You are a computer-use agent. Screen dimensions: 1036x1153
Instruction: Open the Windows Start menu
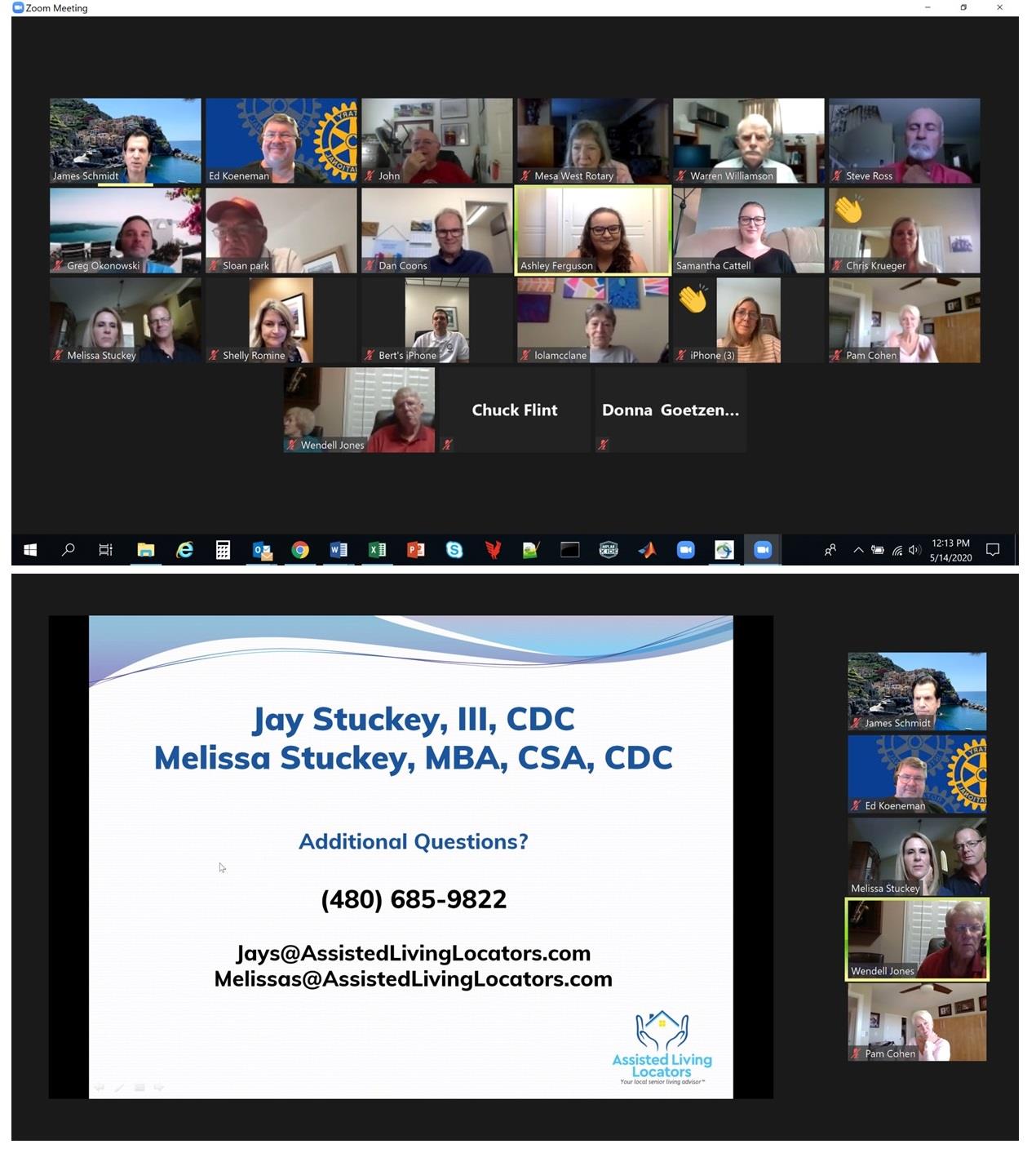(x=30, y=550)
